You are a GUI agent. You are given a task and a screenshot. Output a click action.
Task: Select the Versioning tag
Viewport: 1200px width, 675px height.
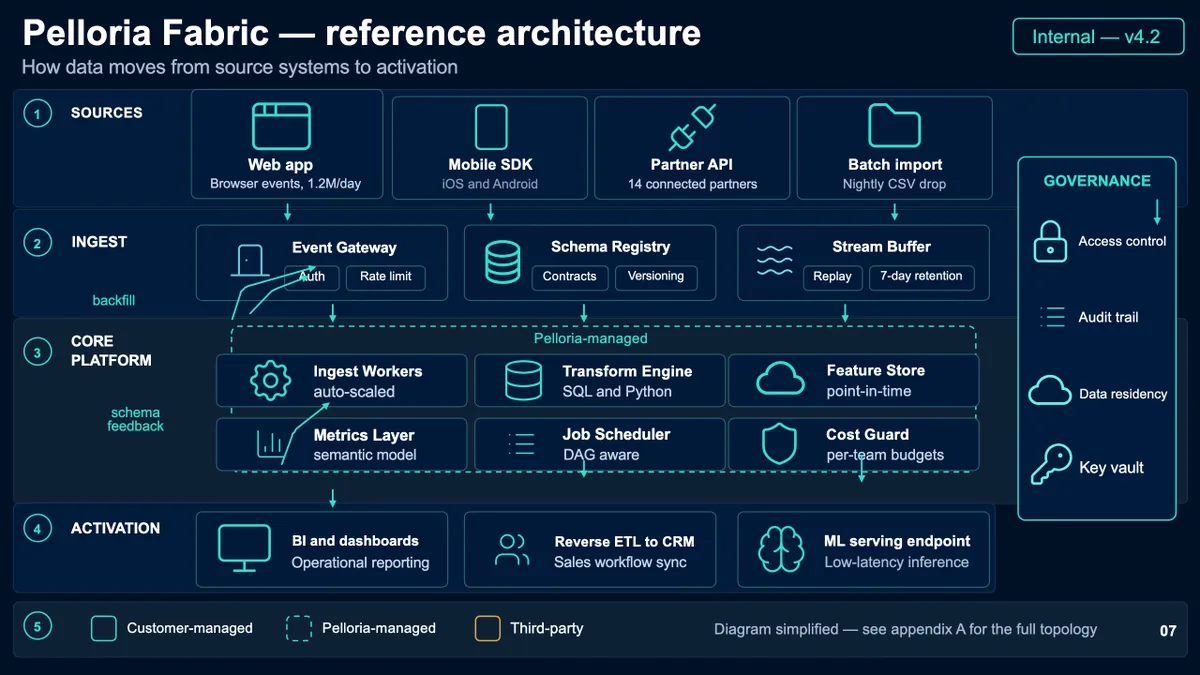coord(656,277)
